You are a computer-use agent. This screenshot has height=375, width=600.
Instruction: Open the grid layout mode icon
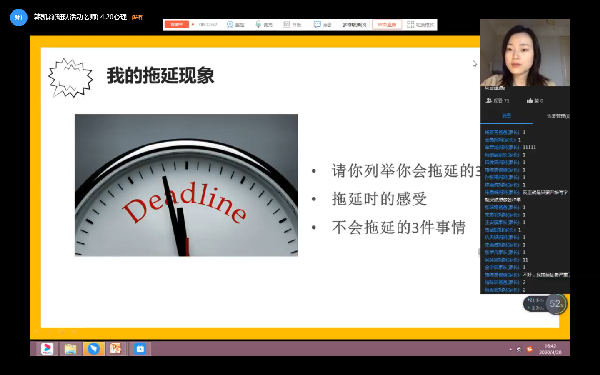411,24
